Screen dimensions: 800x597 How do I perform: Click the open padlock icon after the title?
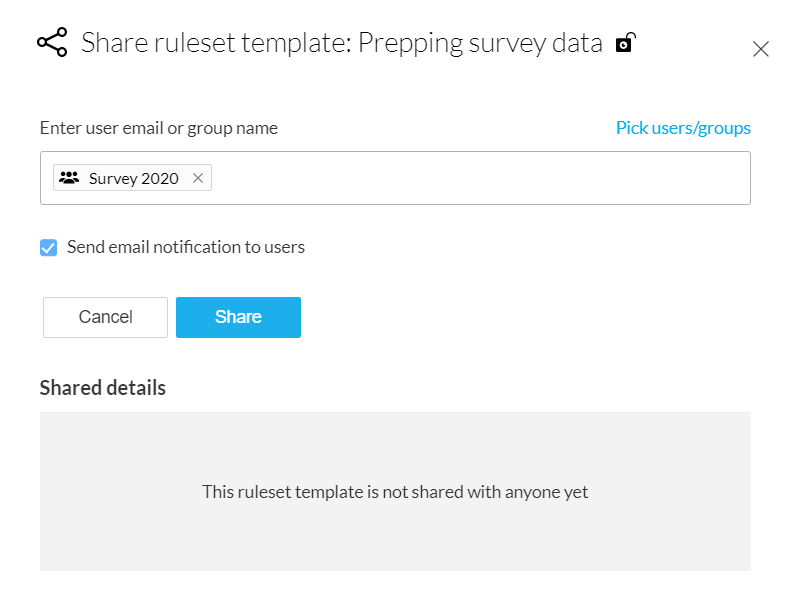pyautogui.click(x=625, y=43)
